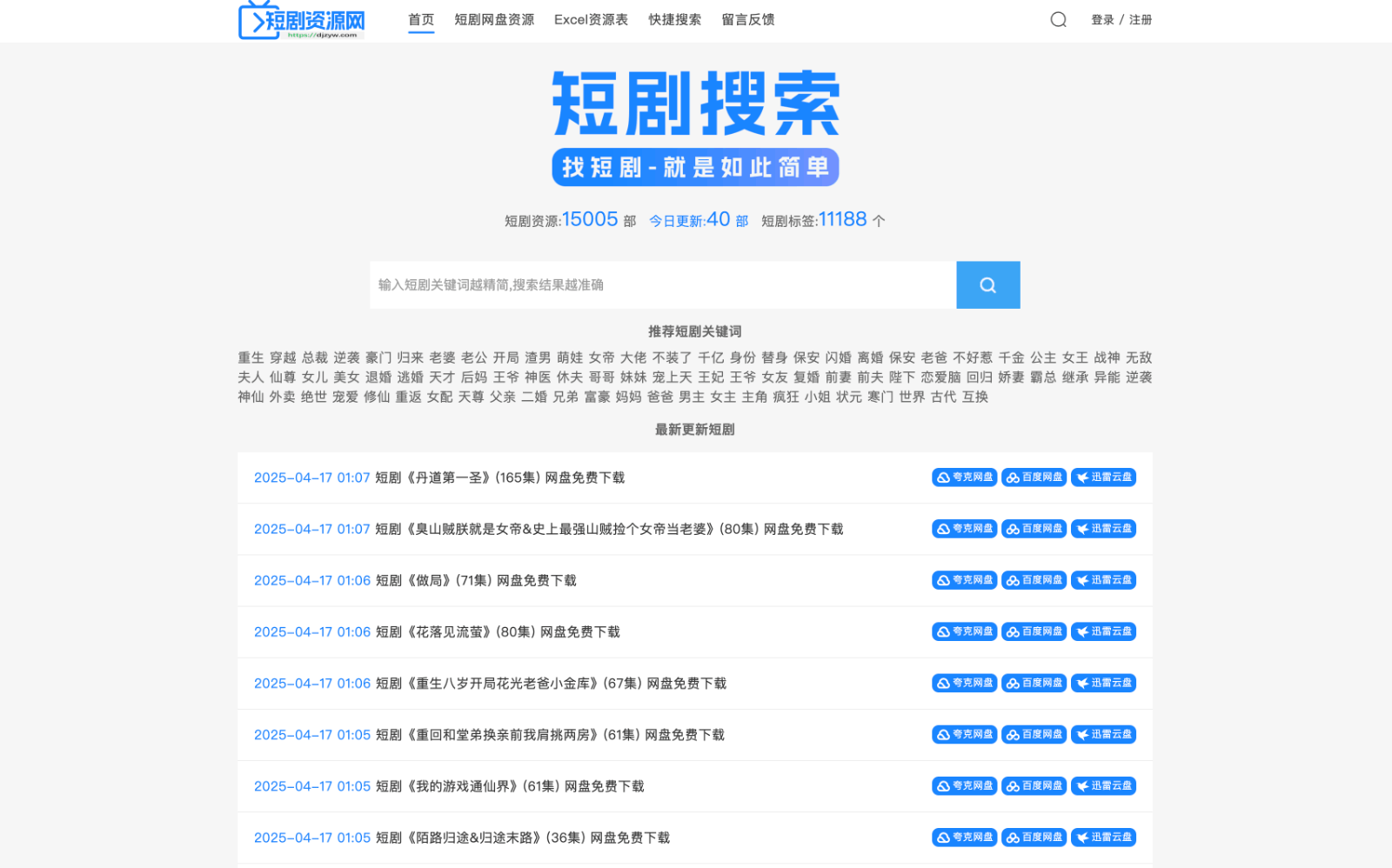Open 陌路归途&归途末路 (36集) entry
1392x868 pixels.
[x=523, y=838]
